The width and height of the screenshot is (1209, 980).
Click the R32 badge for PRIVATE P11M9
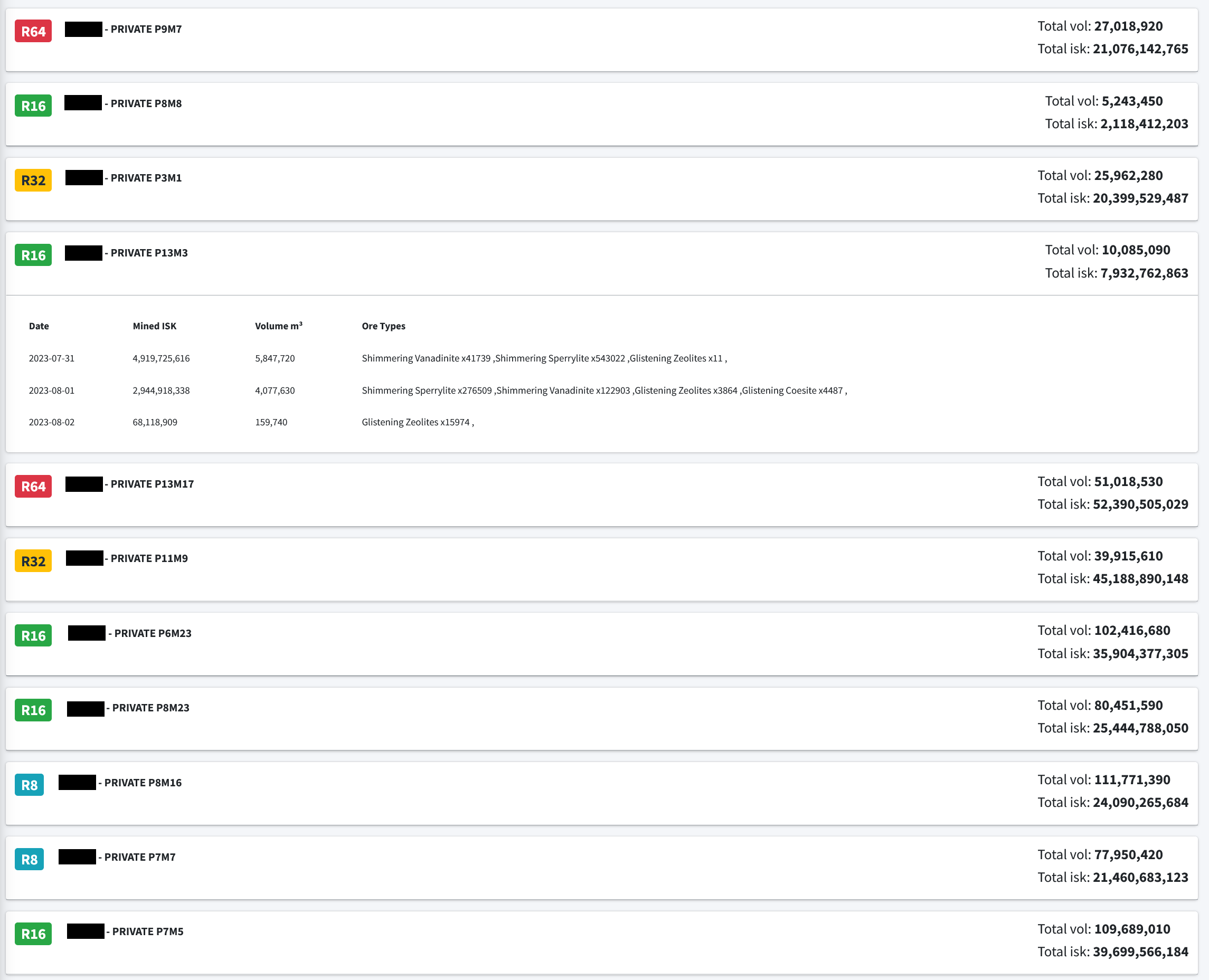[x=33, y=560]
